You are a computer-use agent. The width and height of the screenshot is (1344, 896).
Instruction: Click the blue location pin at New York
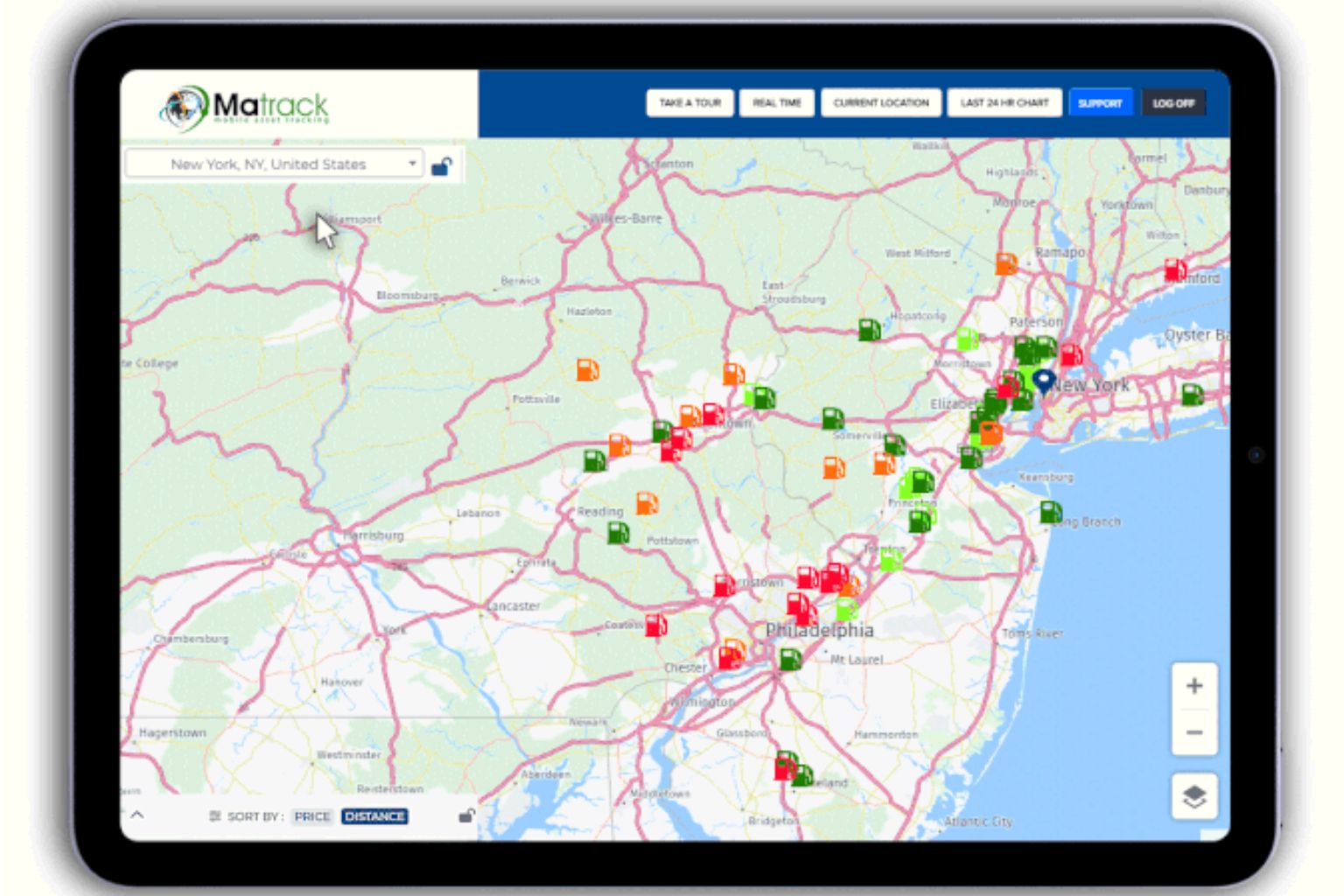(1043, 381)
